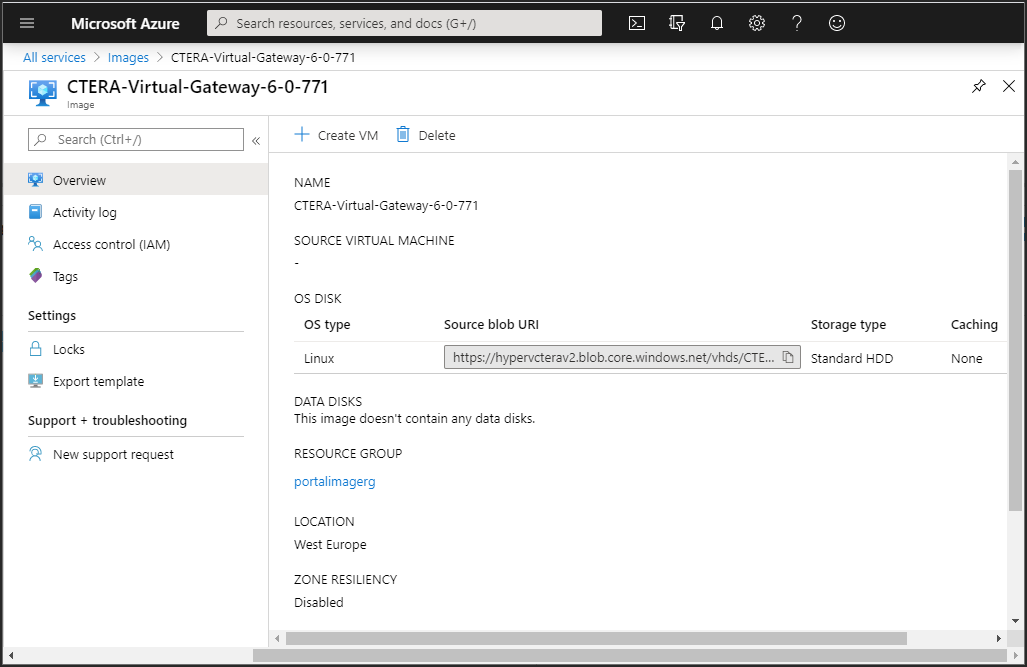This screenshot has width=1027, height=667.
Task: Click the Microsoft Azure home title
Action: coord(125,24)
